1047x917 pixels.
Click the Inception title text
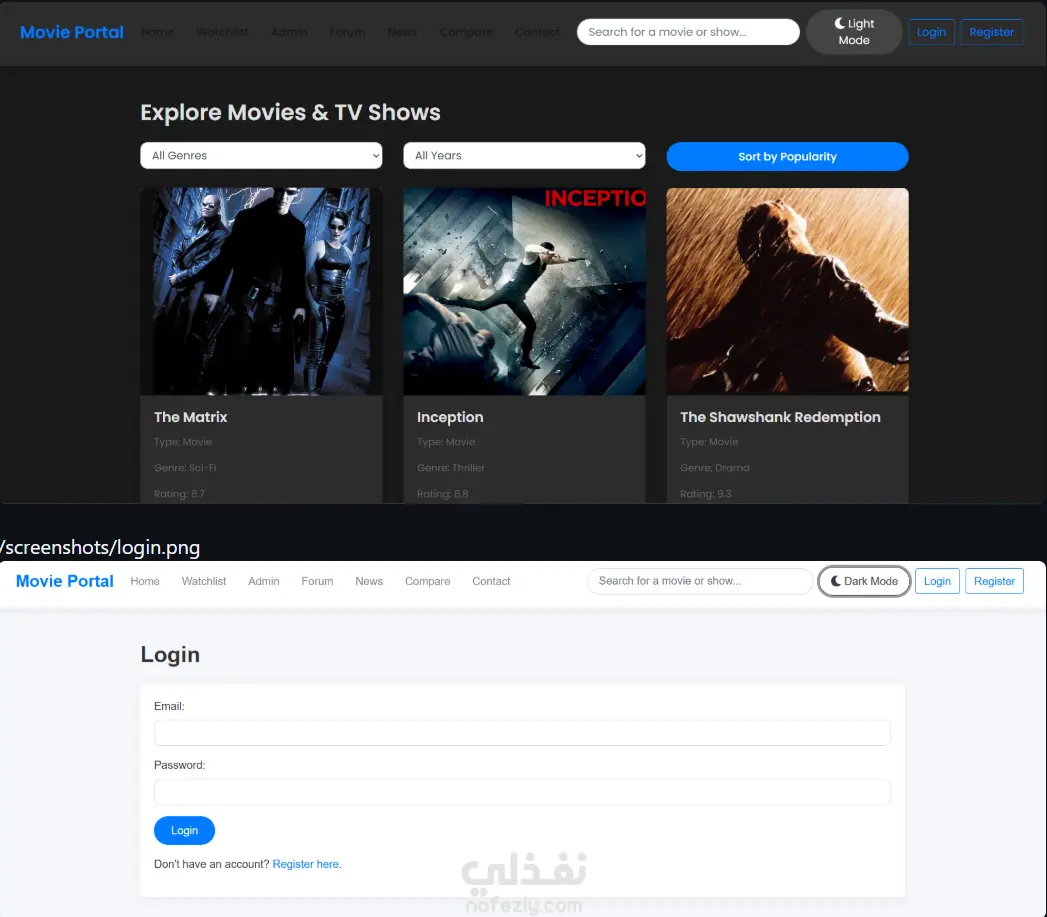[450, 417]
